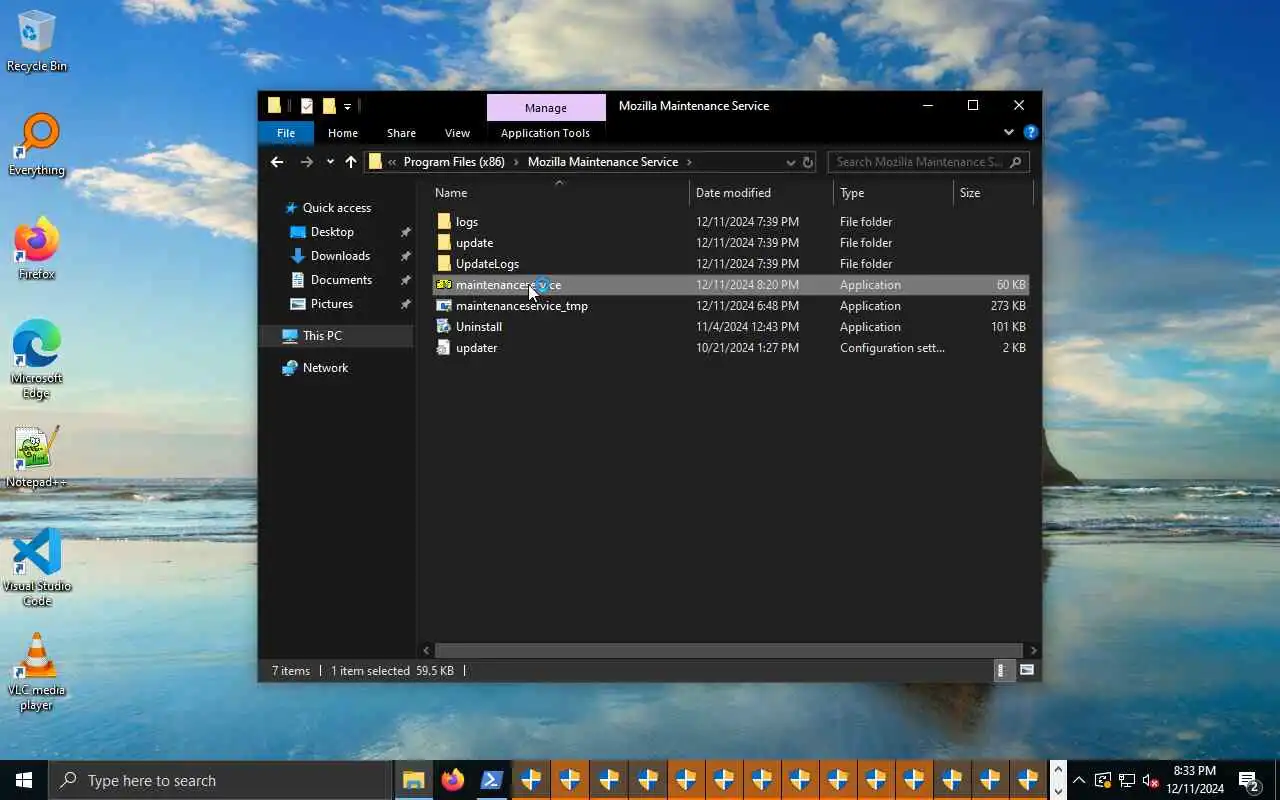
Task: Open the notification center icon
Action: 1248,780
